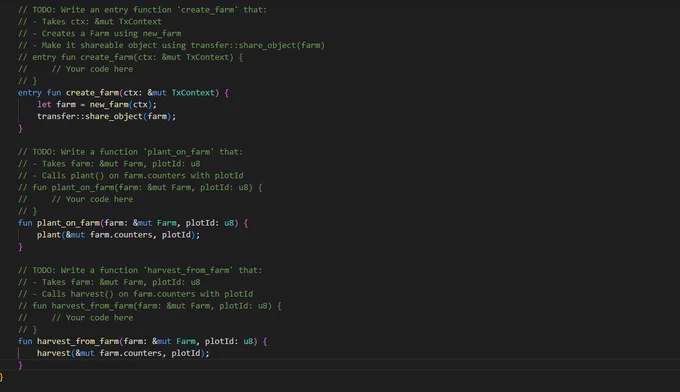Click the commented-out 'fun harvest_from_farm' line
Viewport: 680px width, 392px height.
(x=150, y=306)
